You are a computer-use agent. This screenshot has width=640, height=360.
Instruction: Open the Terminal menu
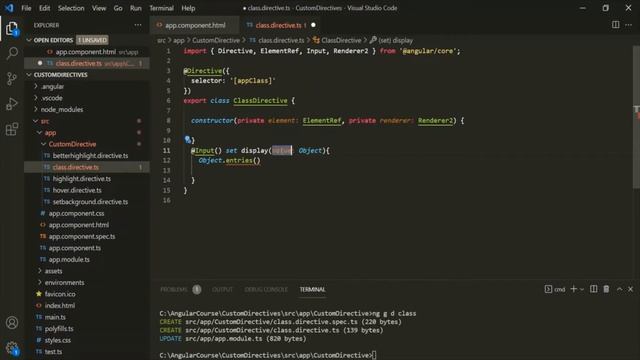pos(161,8)
